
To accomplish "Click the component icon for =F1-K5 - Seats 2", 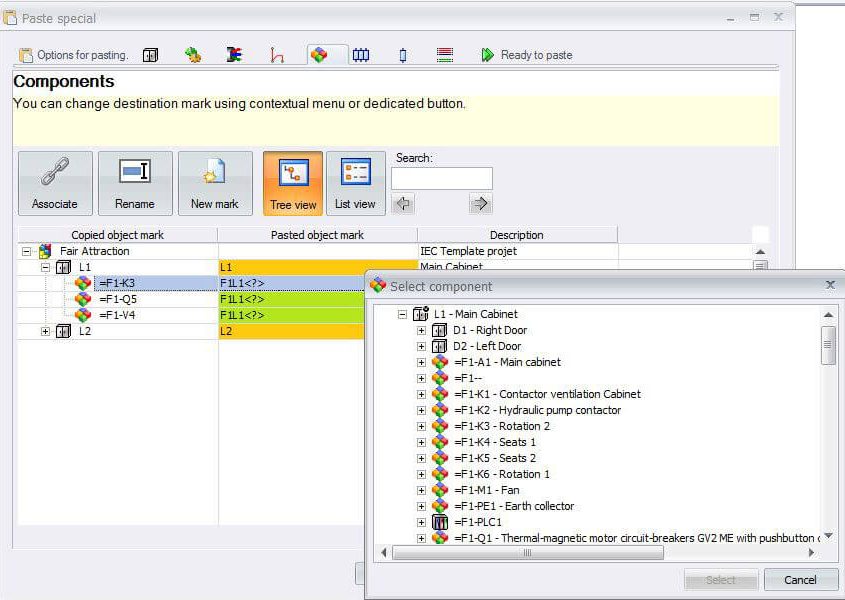I will 440,458.
